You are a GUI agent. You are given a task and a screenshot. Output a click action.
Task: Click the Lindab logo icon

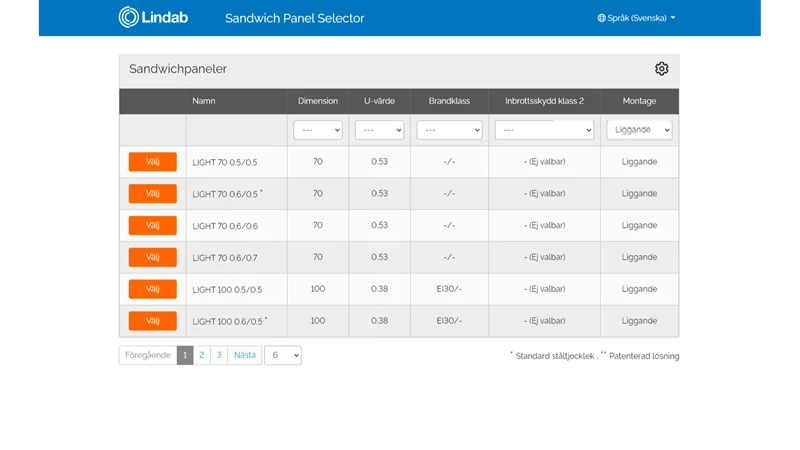129,17
